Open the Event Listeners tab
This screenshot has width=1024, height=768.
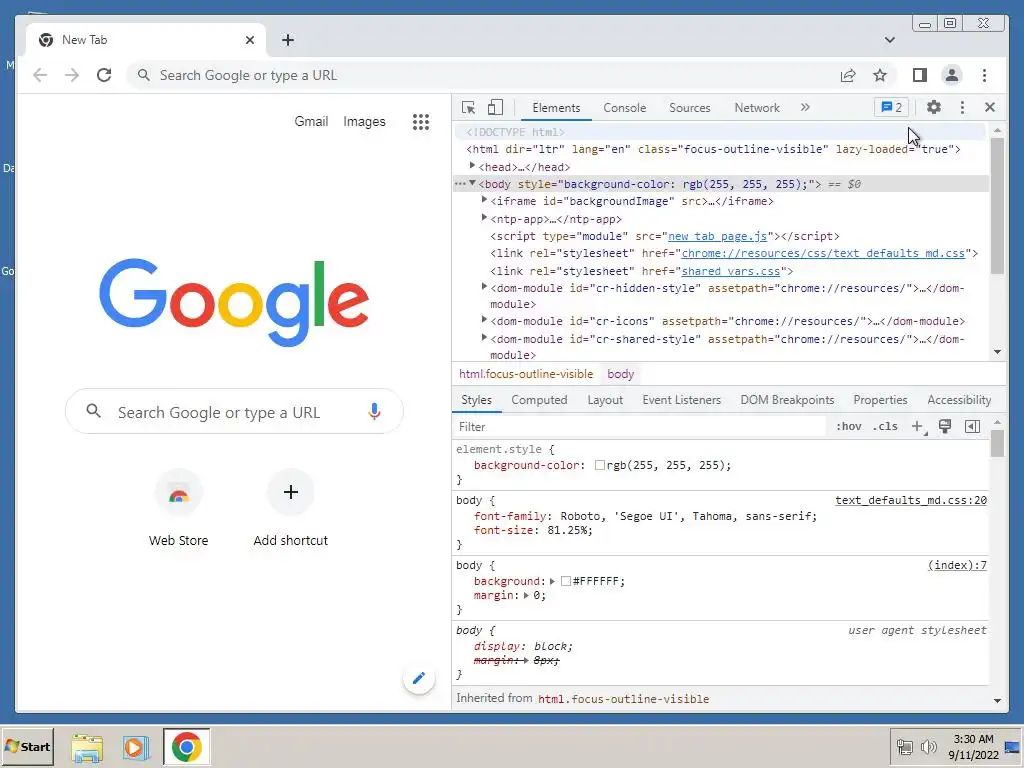click(681, 400)
